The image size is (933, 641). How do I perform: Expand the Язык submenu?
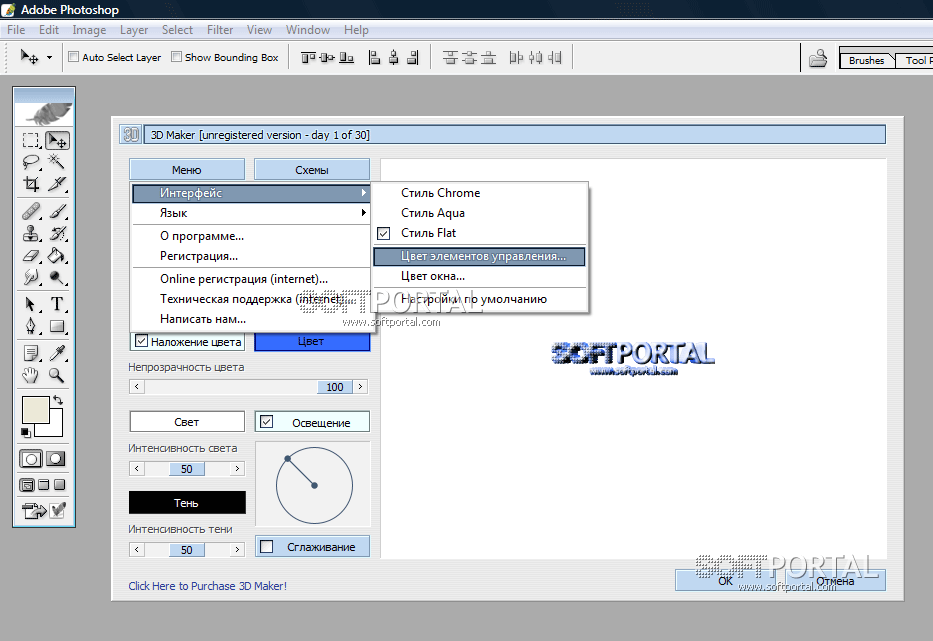tap(251, 213)
